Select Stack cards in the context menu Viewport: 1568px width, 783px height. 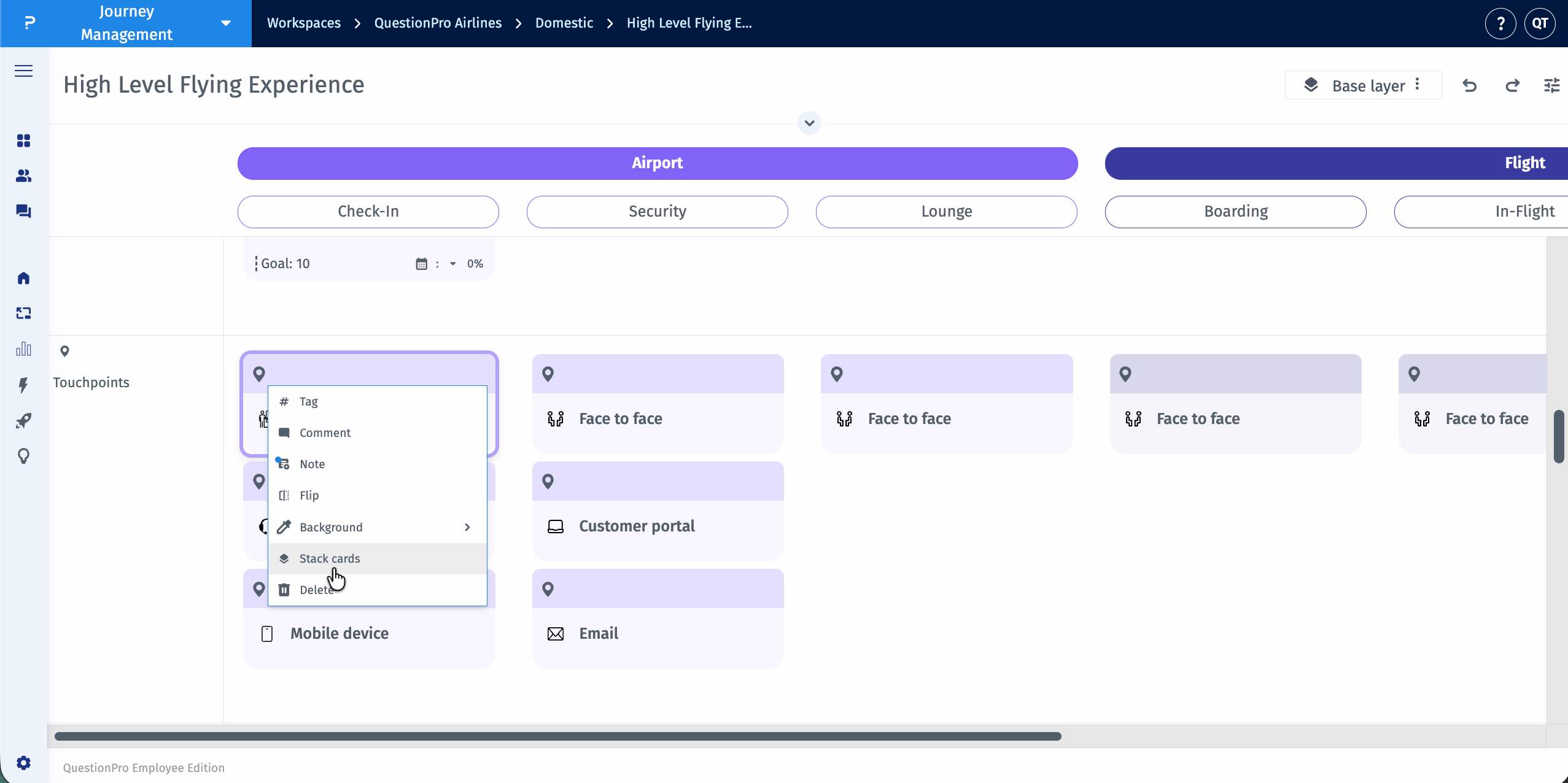330,558
